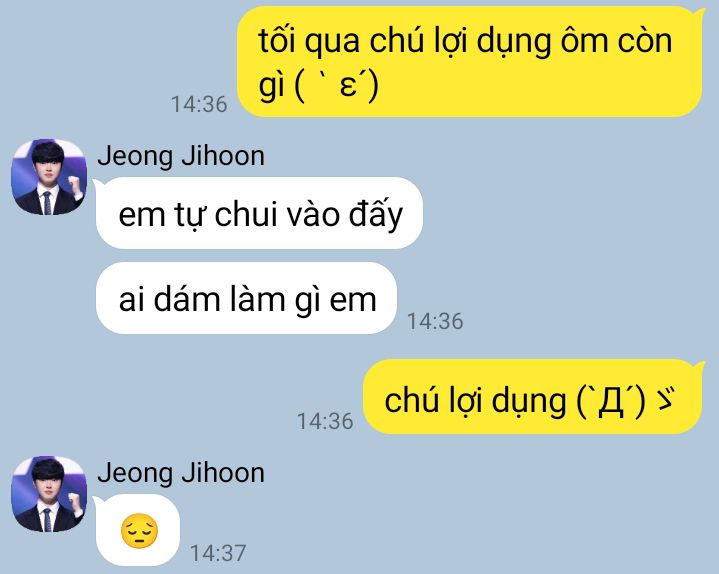Image resolution: width=719 pixels, height=574 pixels.
Task: Click the 14:36 timestamp left of 'chú lợi dụng' bubble
Action: click(x=325, y=421)
